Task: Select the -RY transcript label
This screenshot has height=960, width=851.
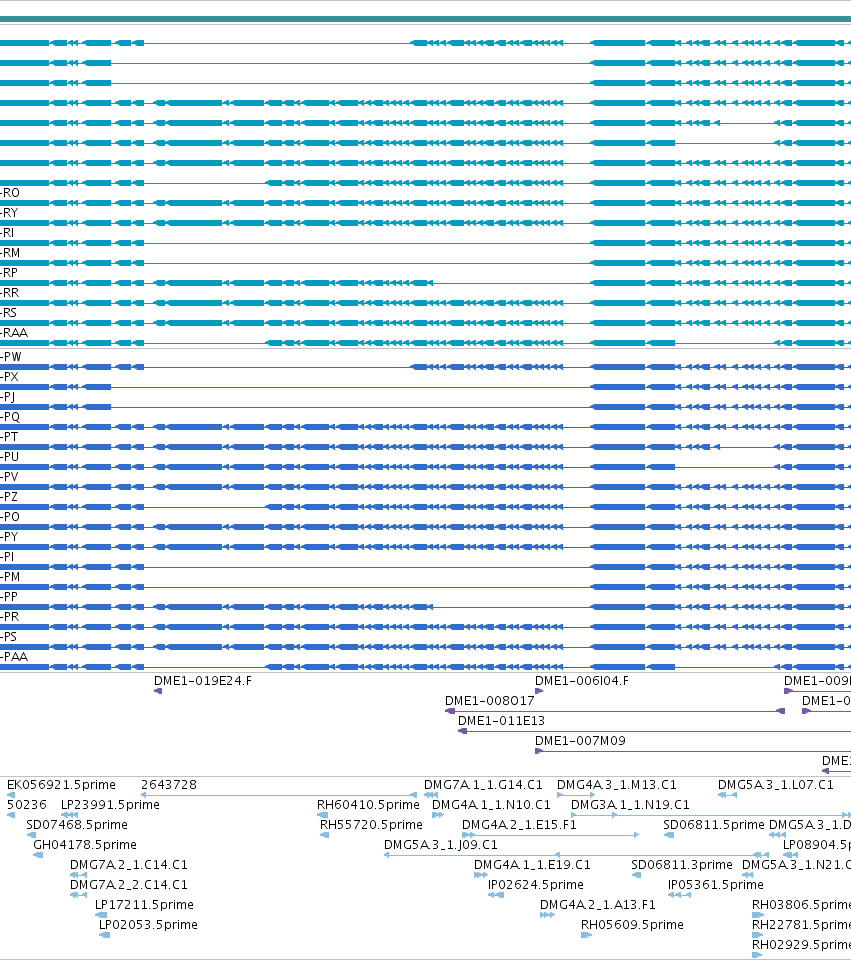Action: 9,213
